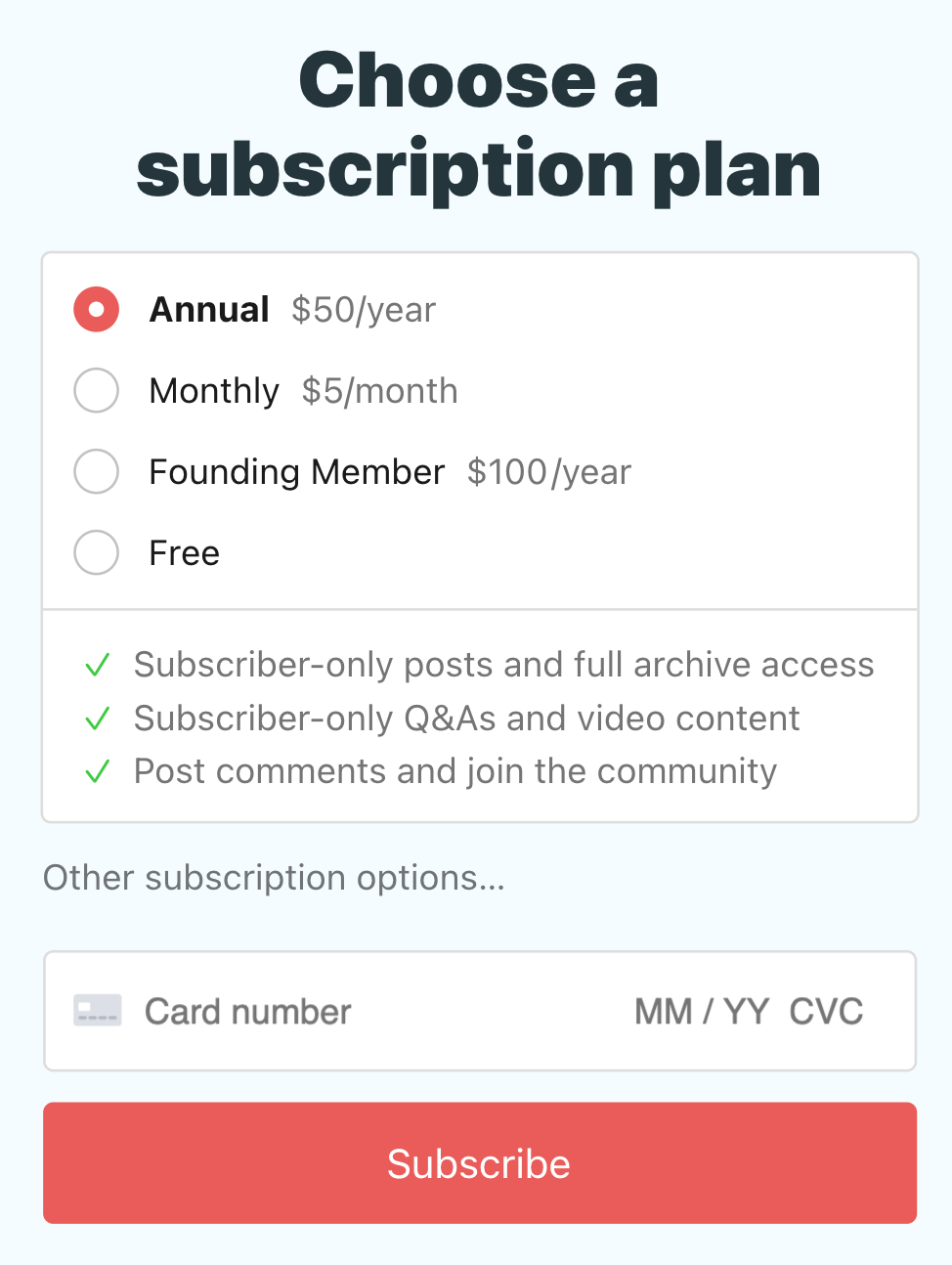Viewport: 952px width, 1265px height.
Task: Click the CVC field
Action: click(826, 1012)
